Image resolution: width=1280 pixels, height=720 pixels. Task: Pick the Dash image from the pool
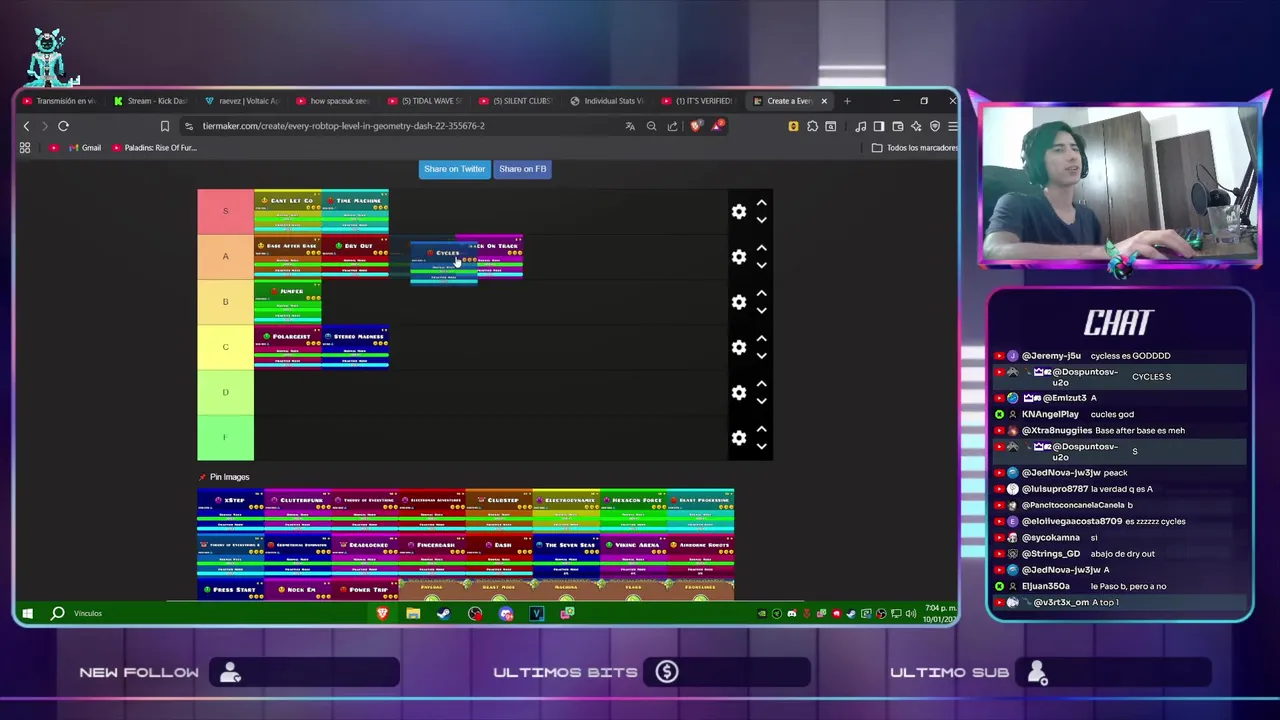click(499, 555)
